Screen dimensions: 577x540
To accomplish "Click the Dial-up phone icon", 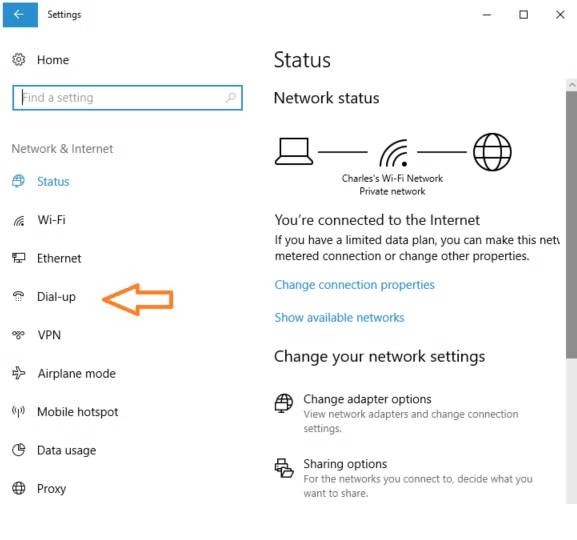I will (18, 296).
